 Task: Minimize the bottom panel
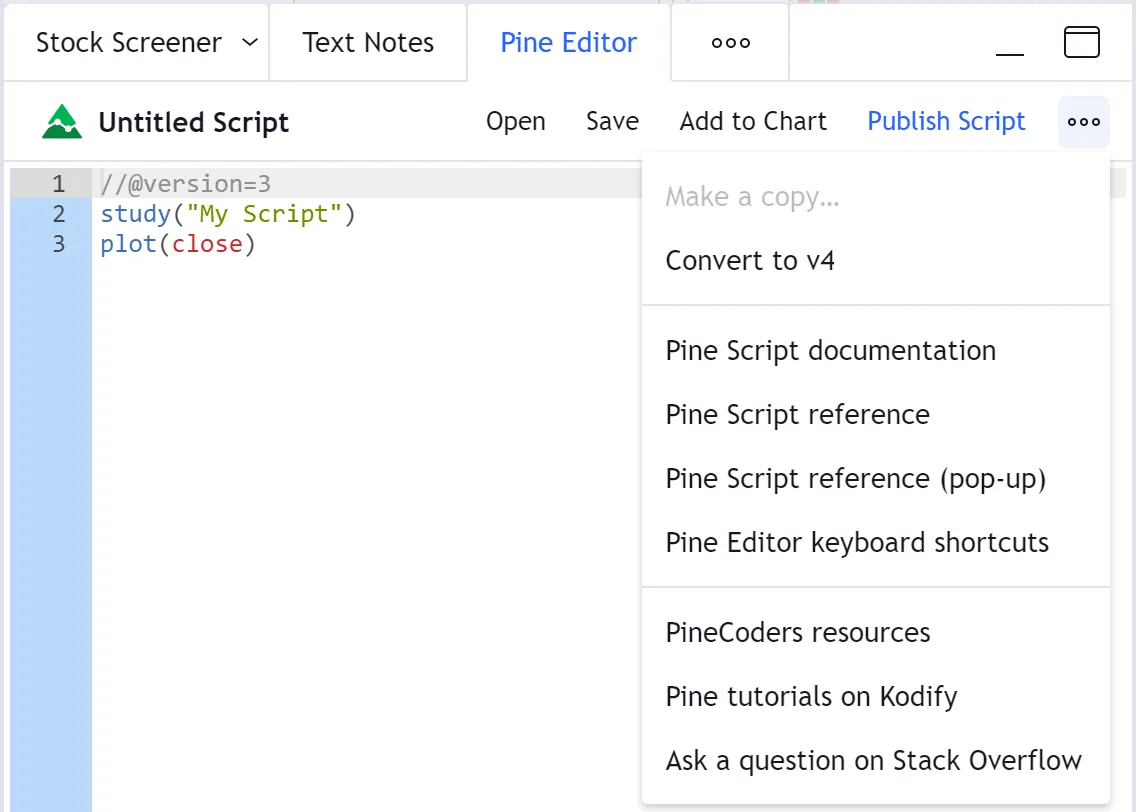[x=1010, y=43]
